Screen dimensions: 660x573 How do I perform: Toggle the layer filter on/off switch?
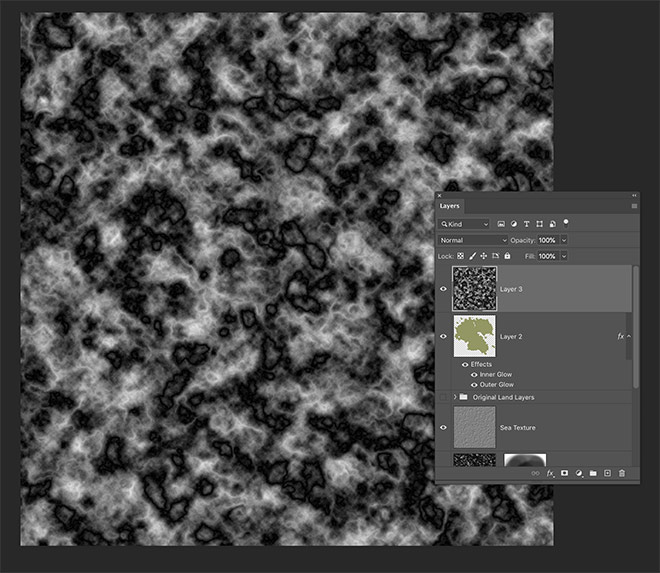pyautogui.click(x=566, y=221)
